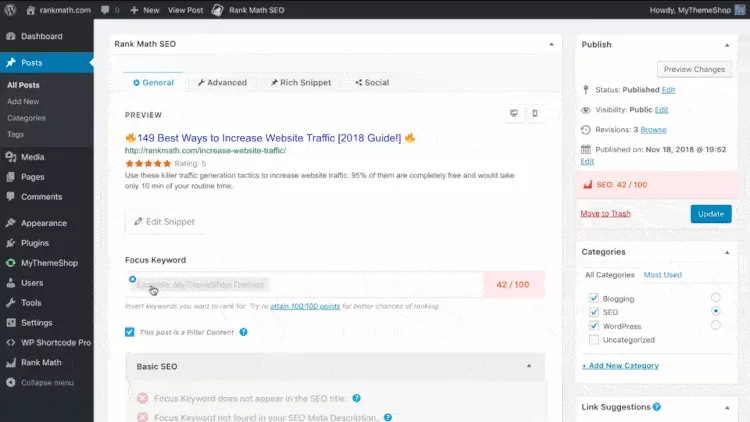
Task: Click New in the admin bar
Action: tap(145, 10)
